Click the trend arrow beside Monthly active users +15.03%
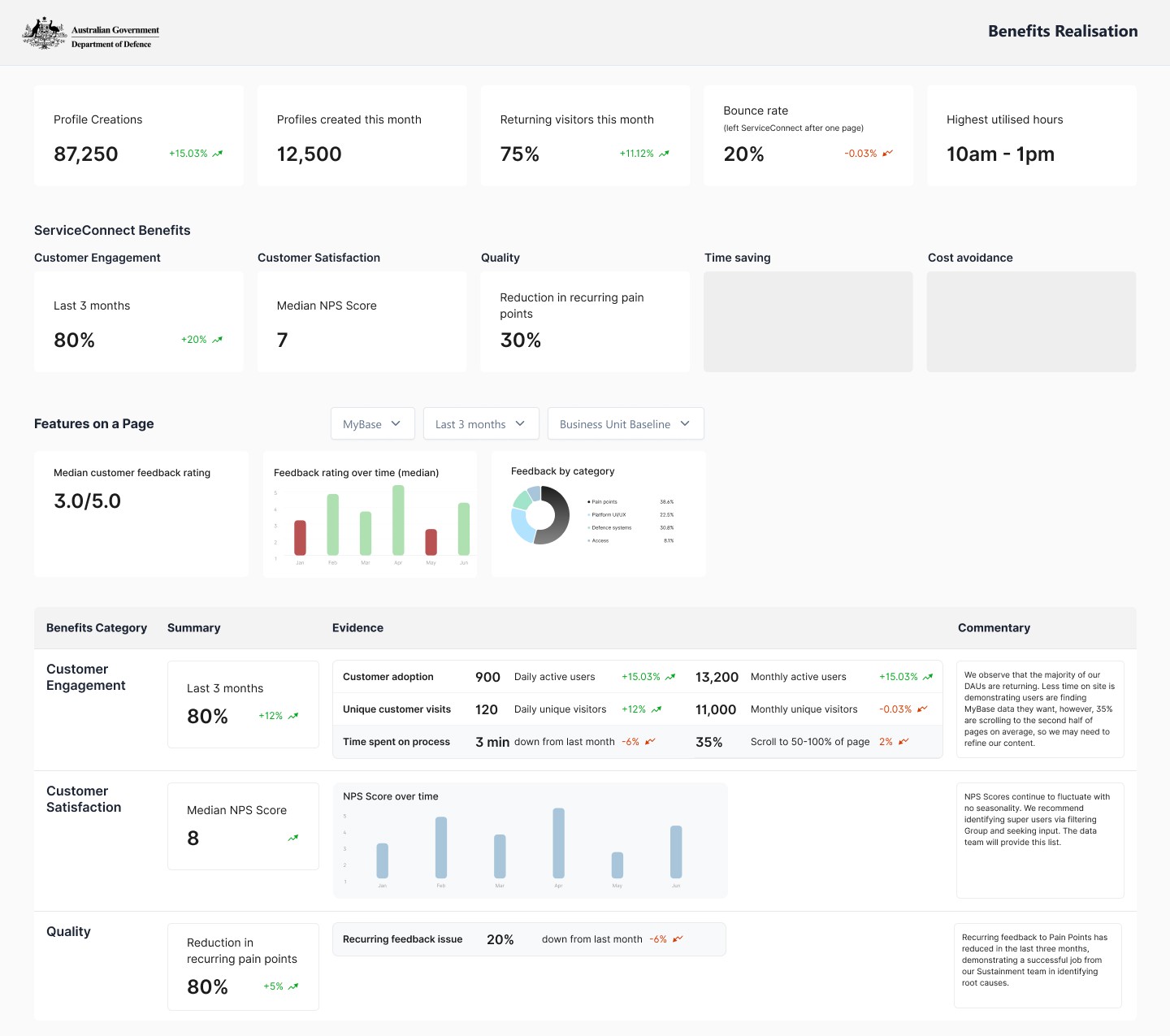 click(928, 677)
